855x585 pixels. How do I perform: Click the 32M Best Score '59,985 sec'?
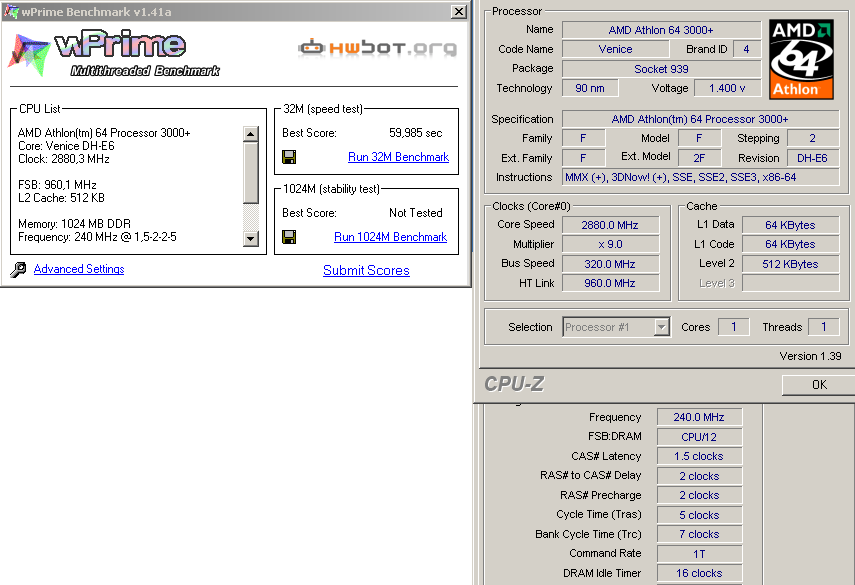pos(416,133)
